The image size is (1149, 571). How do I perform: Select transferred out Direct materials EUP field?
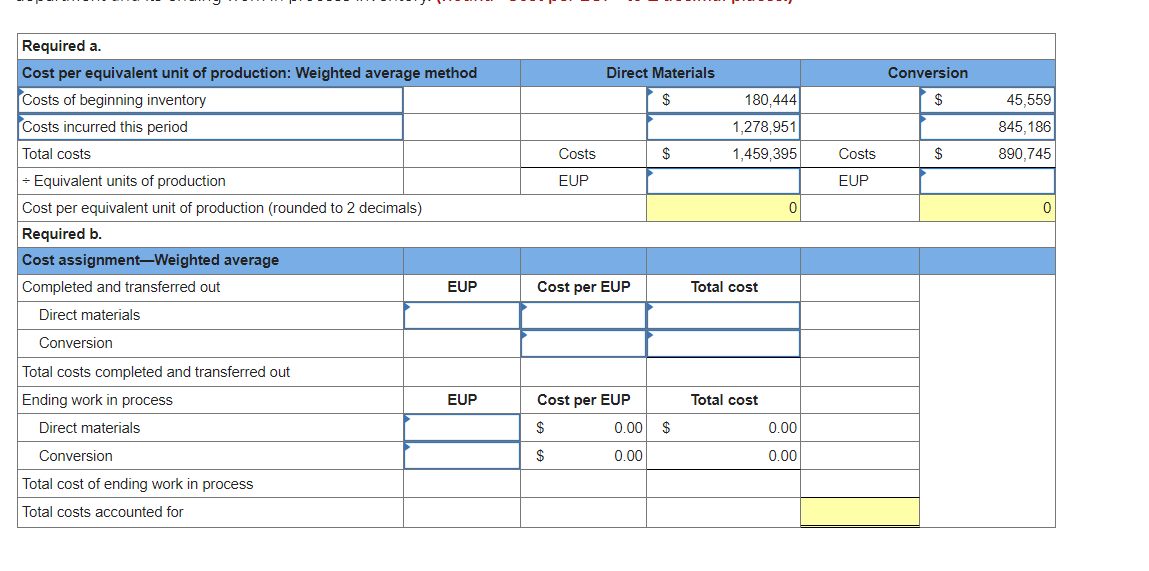click(462, 315)
